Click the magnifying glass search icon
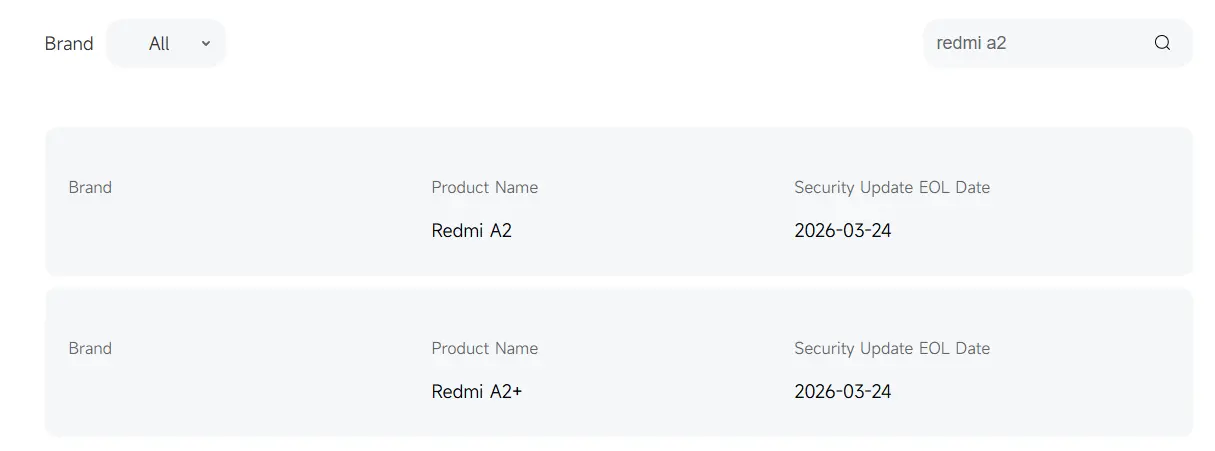 pyautogui.click(x=1162, y=43)
